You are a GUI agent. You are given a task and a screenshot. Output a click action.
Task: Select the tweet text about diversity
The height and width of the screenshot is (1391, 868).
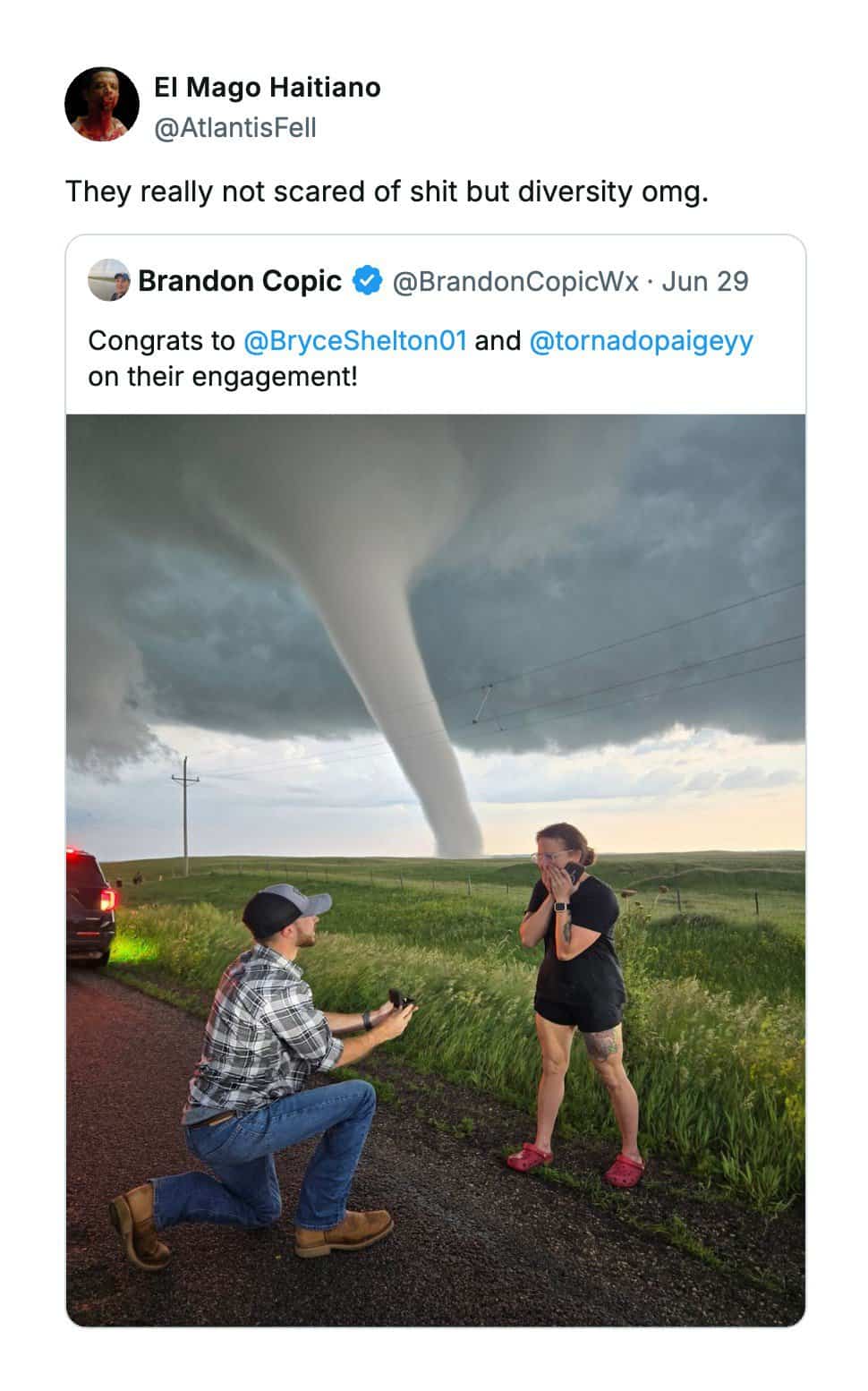coord(387,192)
